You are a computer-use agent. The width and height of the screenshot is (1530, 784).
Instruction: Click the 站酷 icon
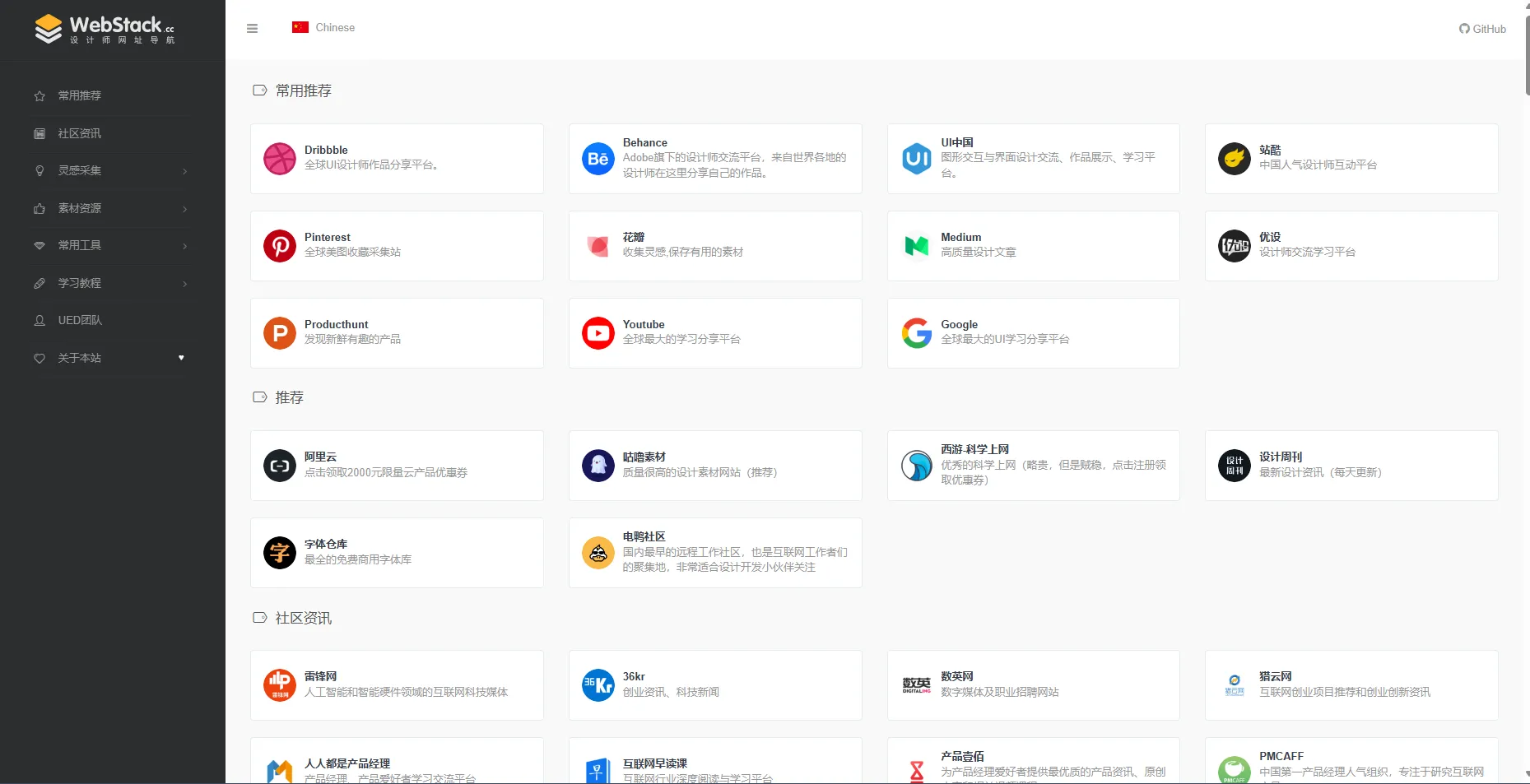(x=1235, y=159)
